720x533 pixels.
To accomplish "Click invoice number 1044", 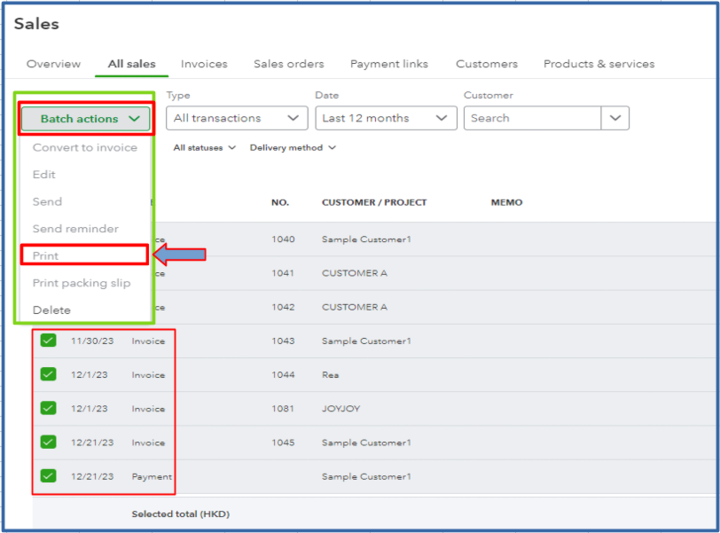I will (283, 375).
